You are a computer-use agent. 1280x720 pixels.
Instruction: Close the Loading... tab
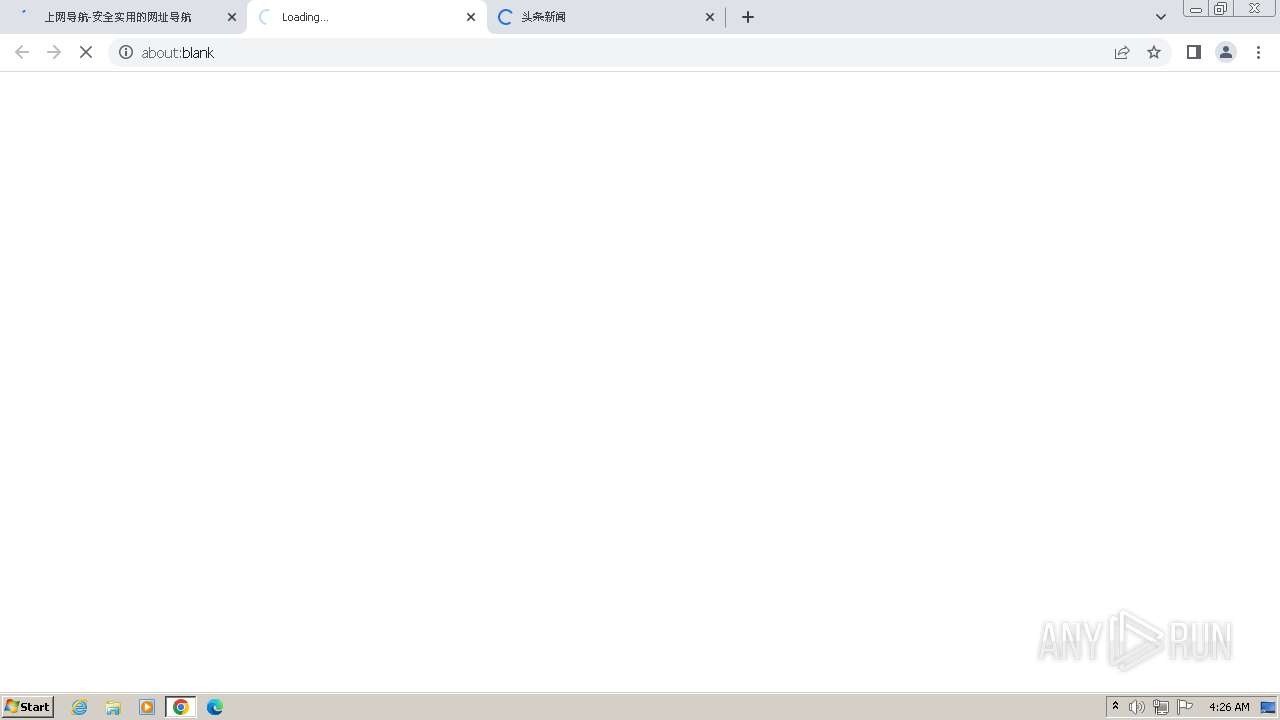471,17
